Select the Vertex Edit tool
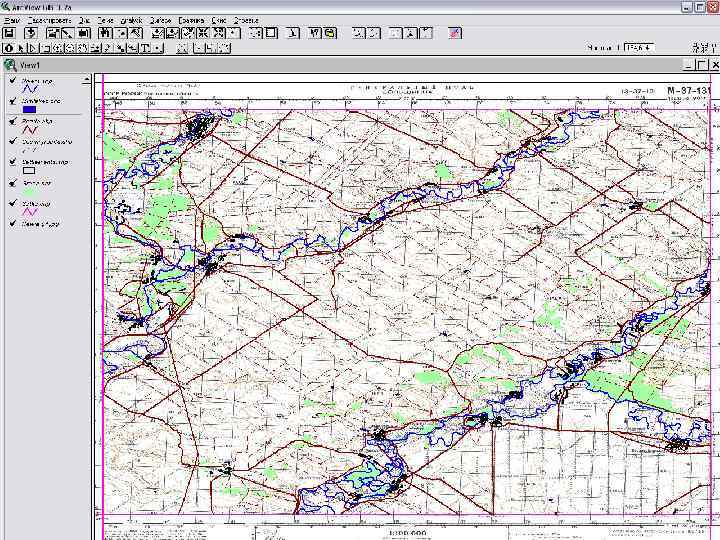This screenshot has width=720, height=540. coord(32,48)
